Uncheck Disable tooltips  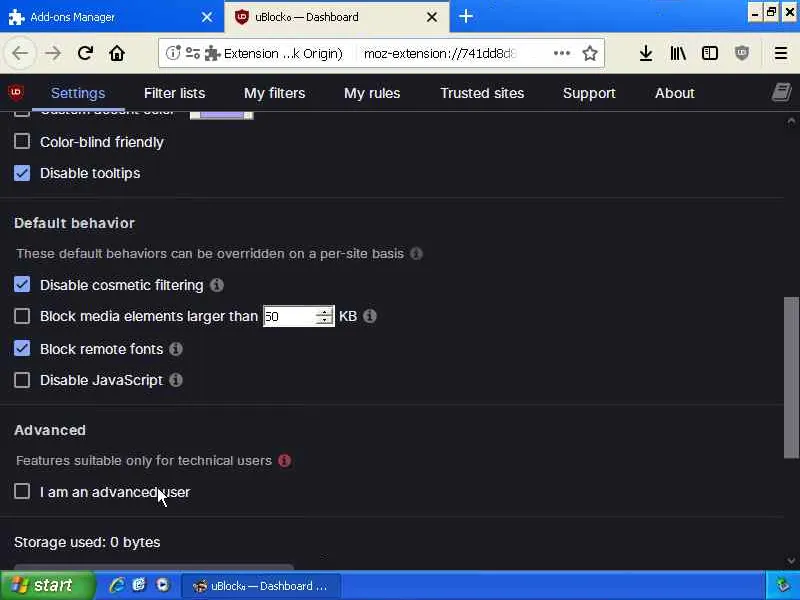22,173
